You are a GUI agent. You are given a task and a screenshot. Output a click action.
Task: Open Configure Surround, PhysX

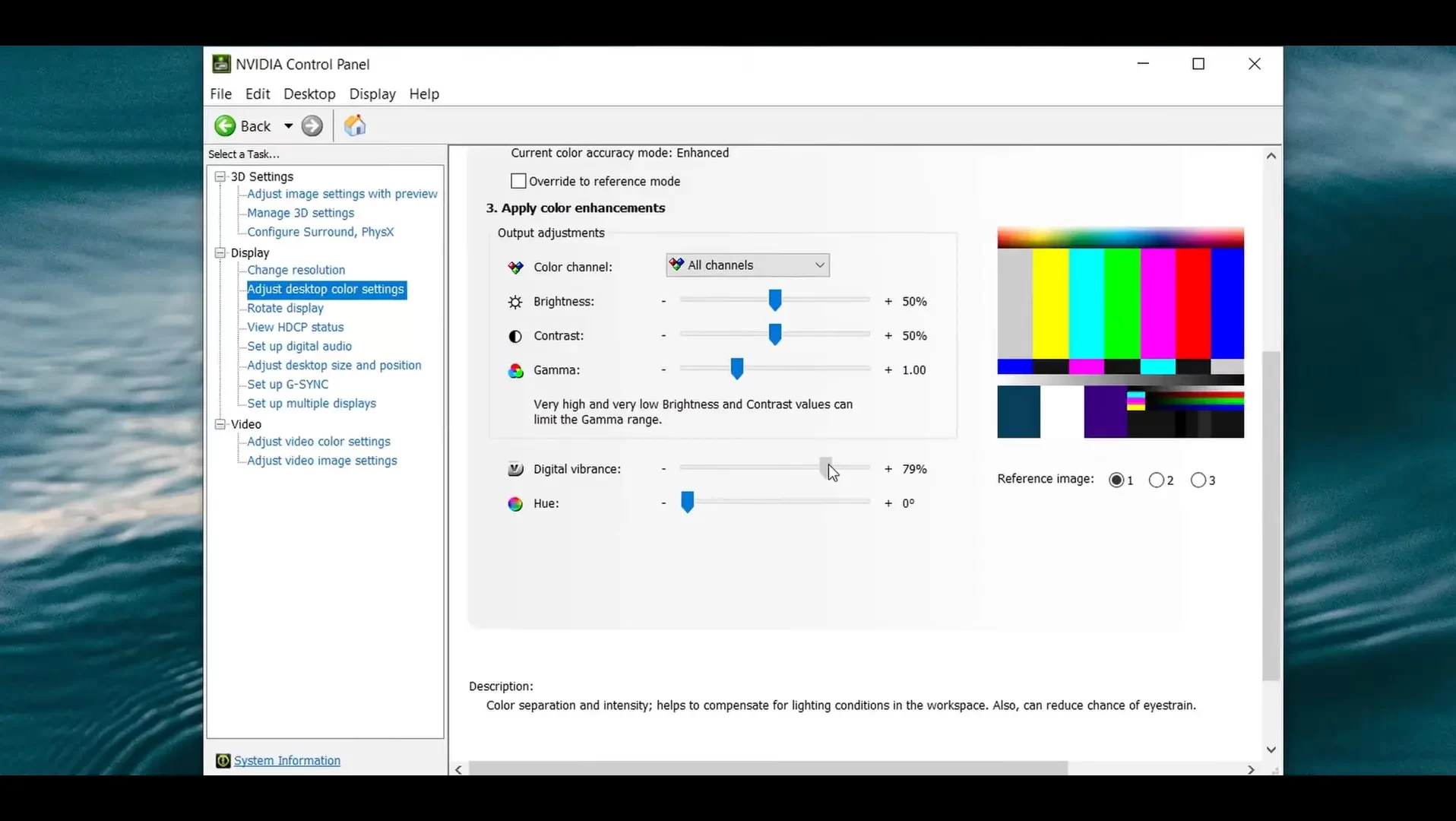coord(320,233)
